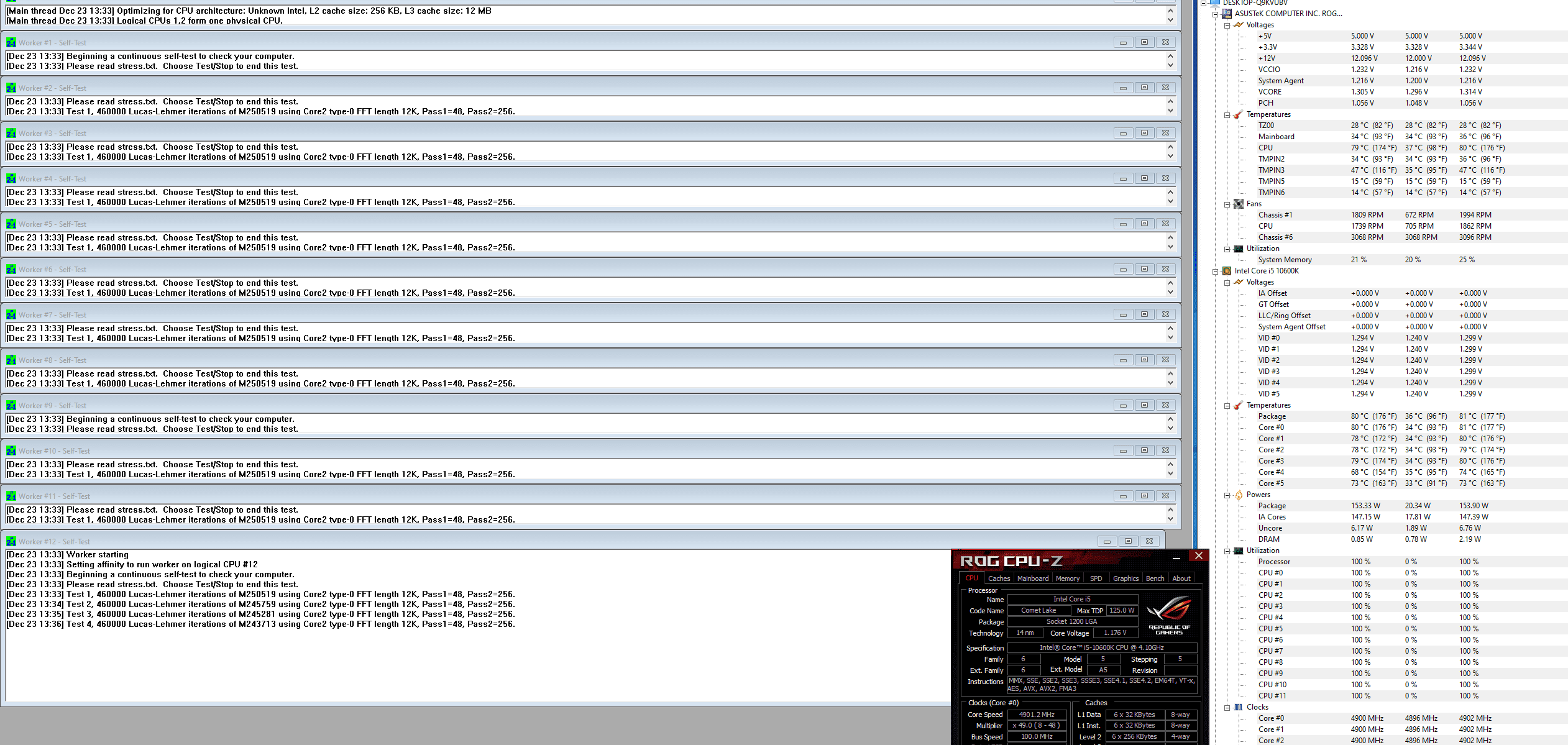Click the Temperatures thermometer icon under ASUSTeK motherboard

click(1239, 114)
